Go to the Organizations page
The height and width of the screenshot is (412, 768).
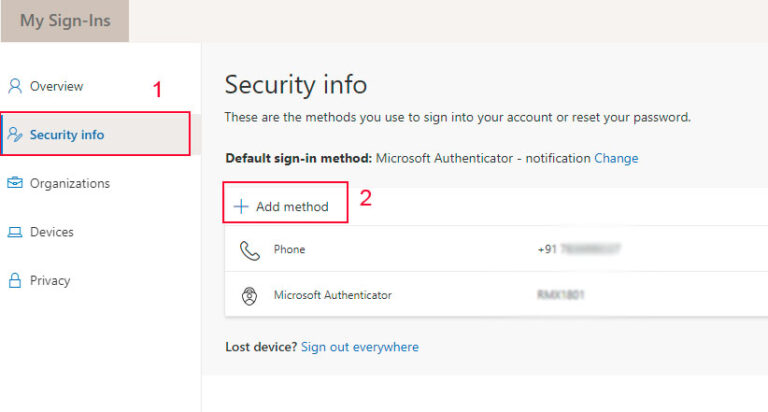pyautogui.click(x=70, y=183)
